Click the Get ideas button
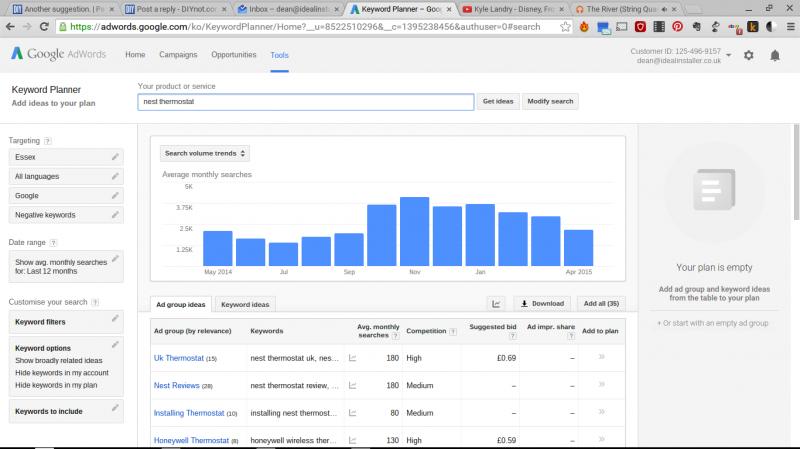800x449 pixels. tap(498, 101)
